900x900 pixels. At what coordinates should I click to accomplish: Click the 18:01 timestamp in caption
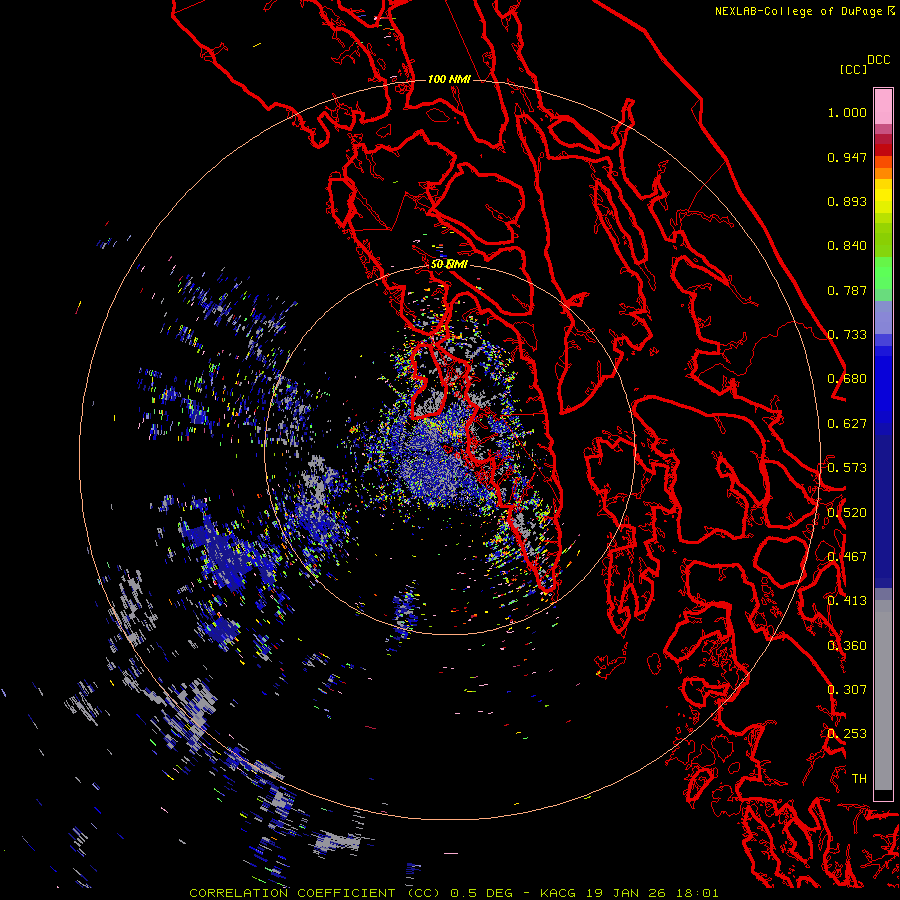pyautogui.click(x=696, y=893)
